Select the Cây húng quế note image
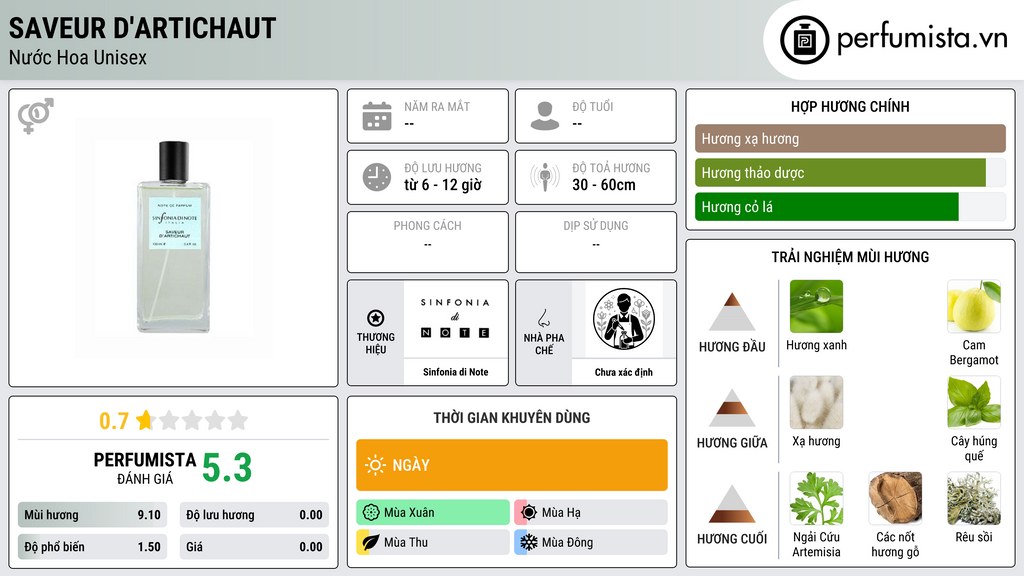 pyautogui.click(x=974, y=402)
